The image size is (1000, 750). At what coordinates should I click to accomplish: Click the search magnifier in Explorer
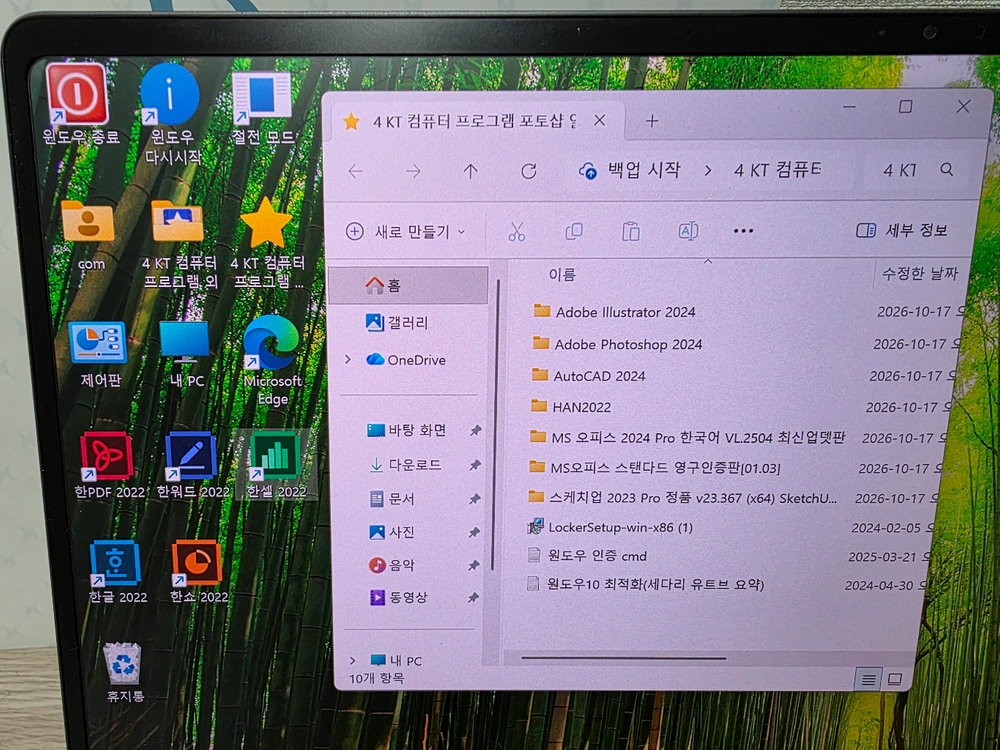[x=946, y=170]
